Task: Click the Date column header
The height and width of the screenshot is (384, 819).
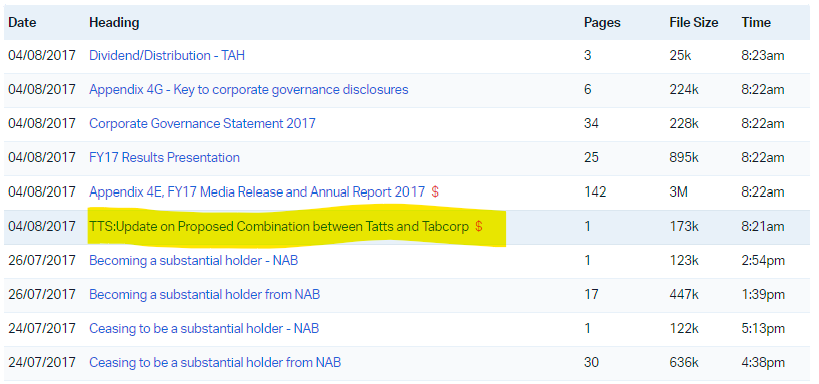Action: coord(22,22)
